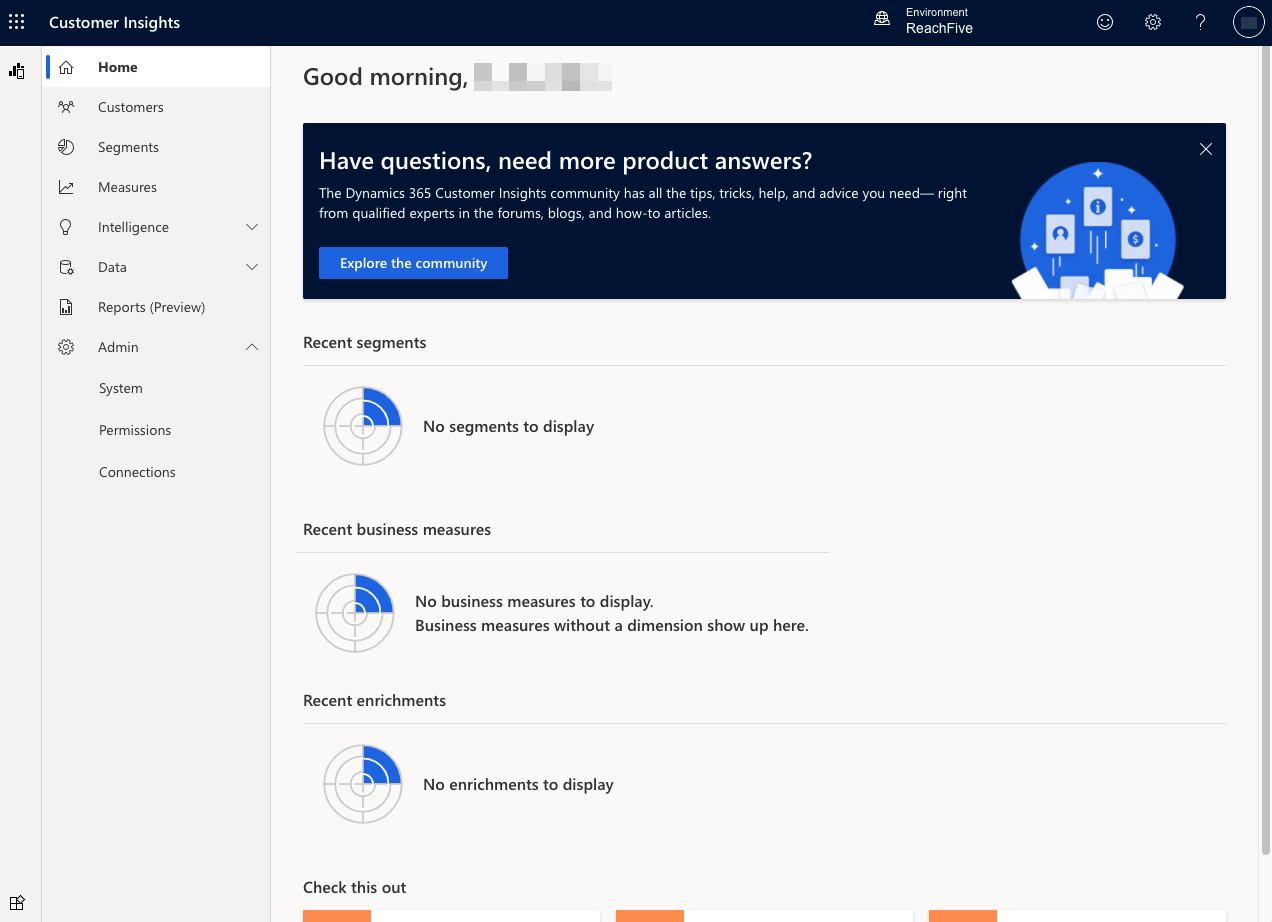The height and width of the screenshot is (922, 1272).
Task: Click the far-left rail chart icon
Action: (x=16, y=71)
